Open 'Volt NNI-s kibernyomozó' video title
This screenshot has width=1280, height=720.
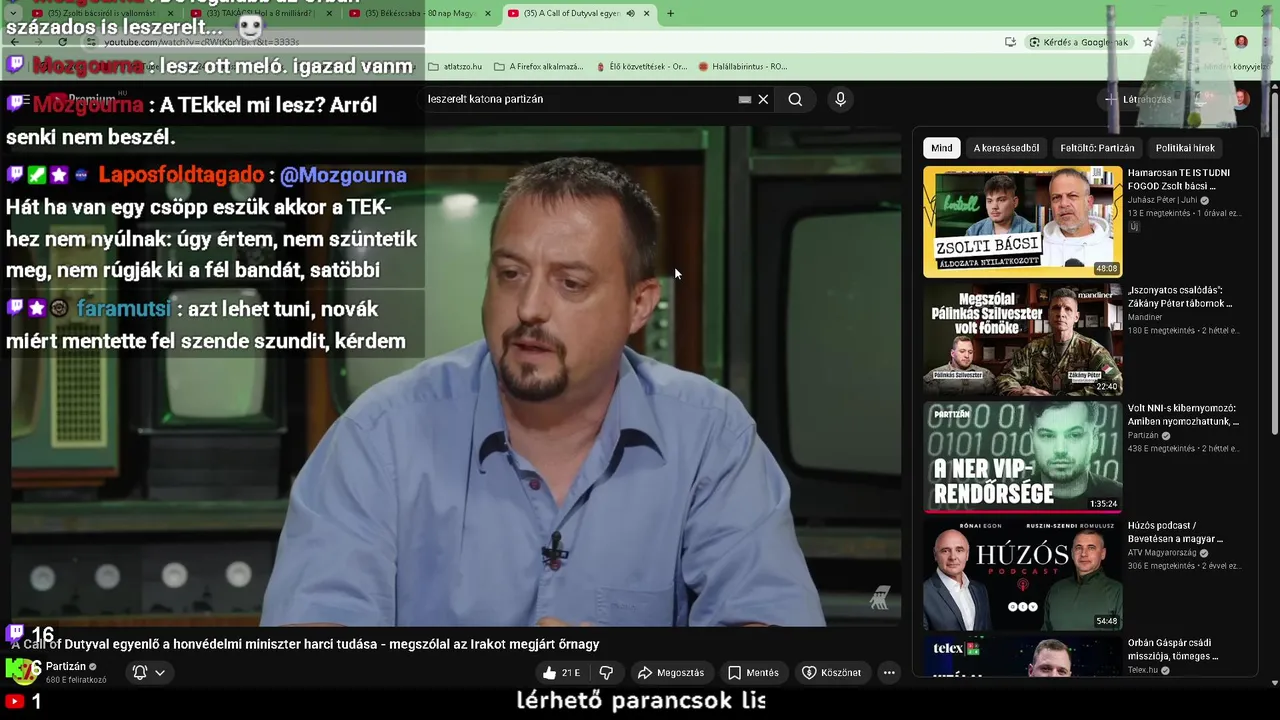tap(1183, 414)
